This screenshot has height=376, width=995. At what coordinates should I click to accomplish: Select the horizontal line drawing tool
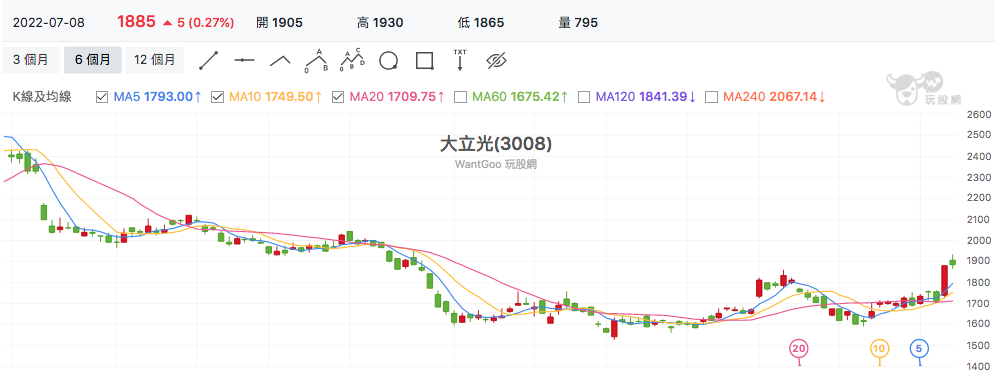[244, 60]
